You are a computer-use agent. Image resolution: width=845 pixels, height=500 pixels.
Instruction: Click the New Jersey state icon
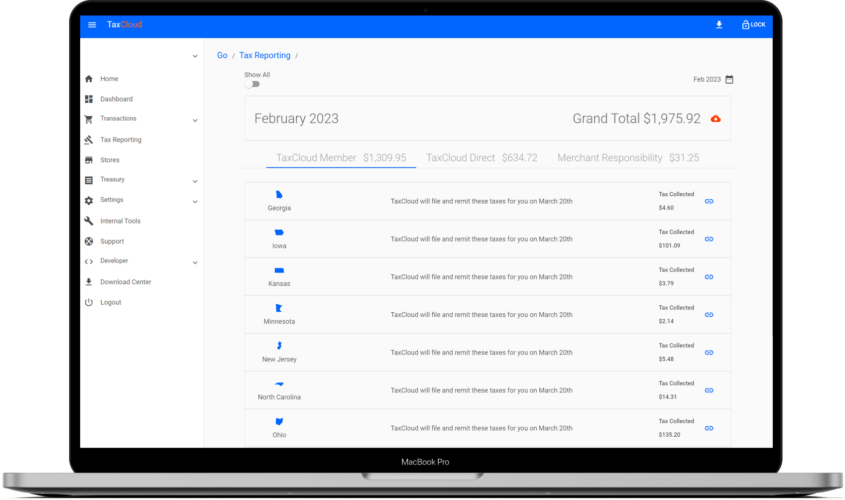pos(279,346)
